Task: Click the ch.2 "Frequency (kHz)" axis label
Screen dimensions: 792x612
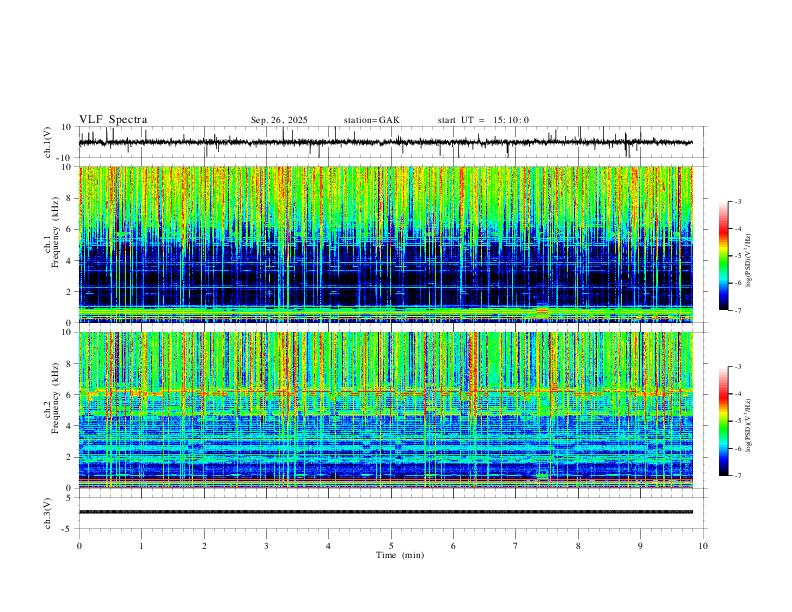Action: pos(56,398)
